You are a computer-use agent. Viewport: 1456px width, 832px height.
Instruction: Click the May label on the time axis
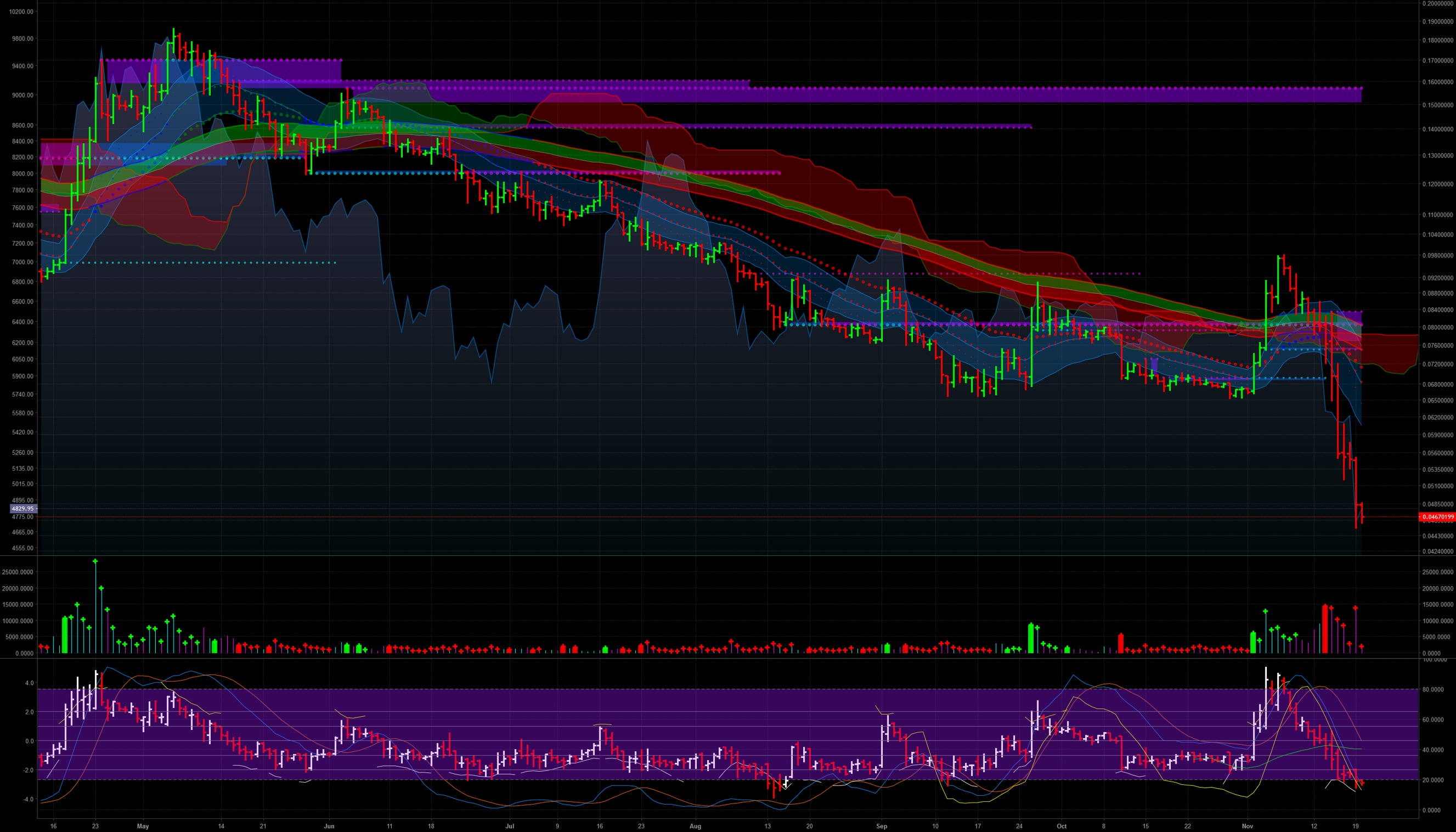[x=143, y=826]
